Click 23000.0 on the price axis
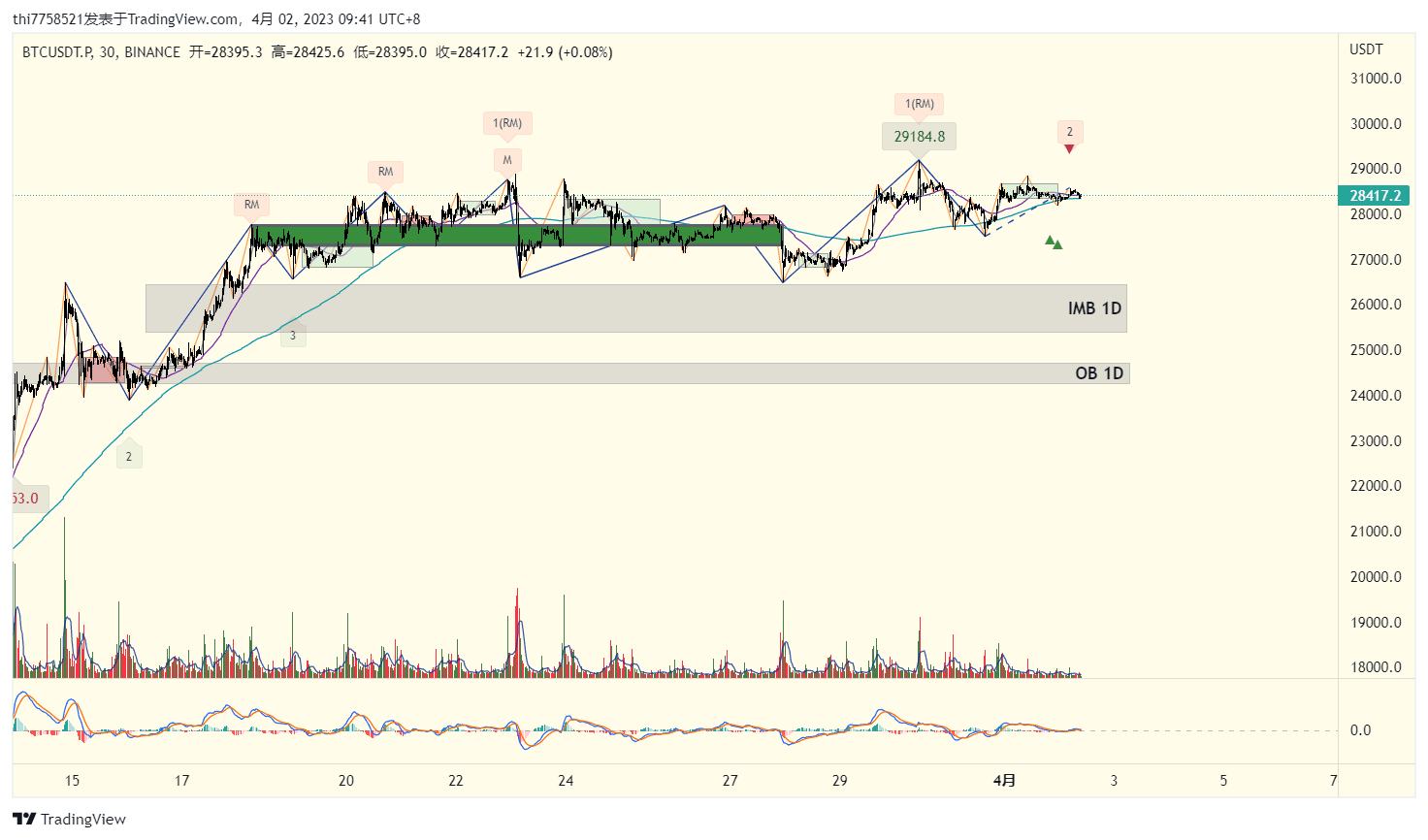The height and width of the screenshot is (840, 1428). [x=1376, y=441]
